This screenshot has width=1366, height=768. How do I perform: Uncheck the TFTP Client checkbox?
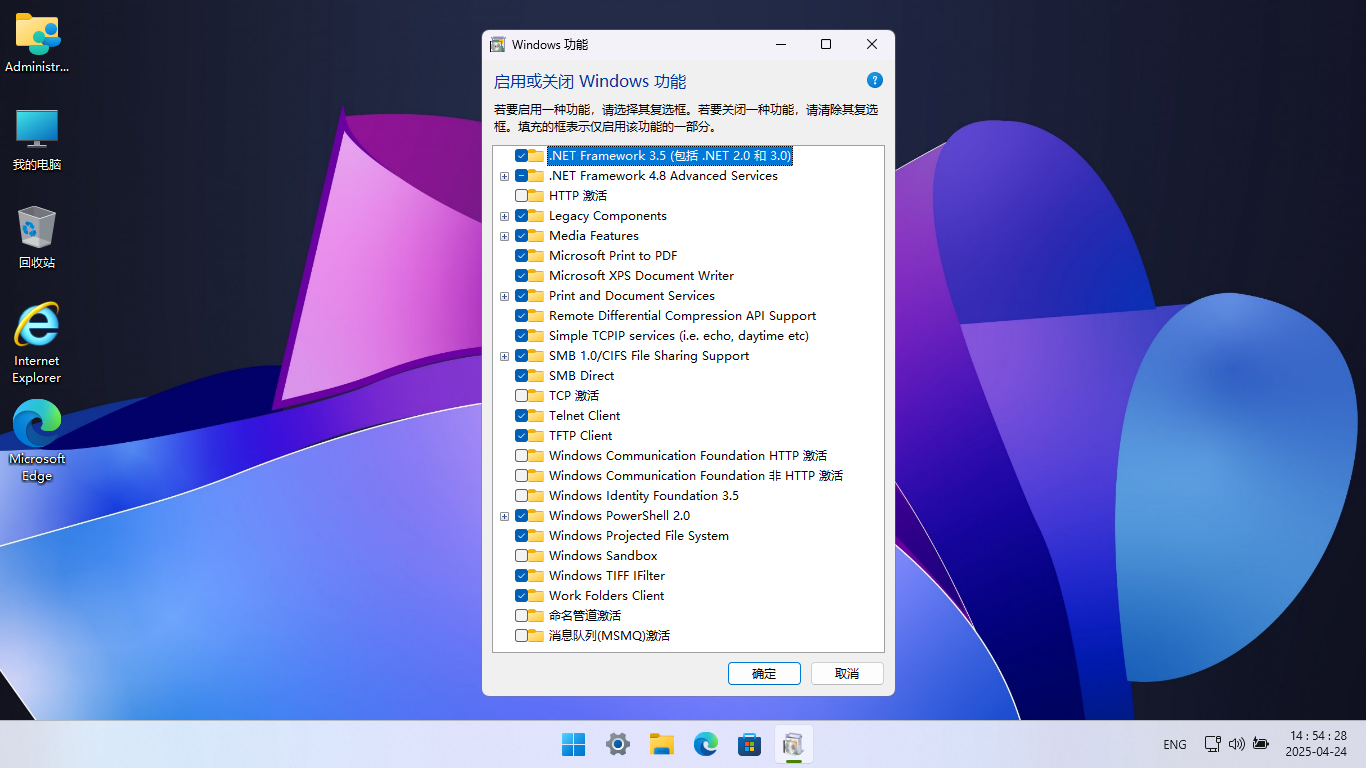click(521, 436)
